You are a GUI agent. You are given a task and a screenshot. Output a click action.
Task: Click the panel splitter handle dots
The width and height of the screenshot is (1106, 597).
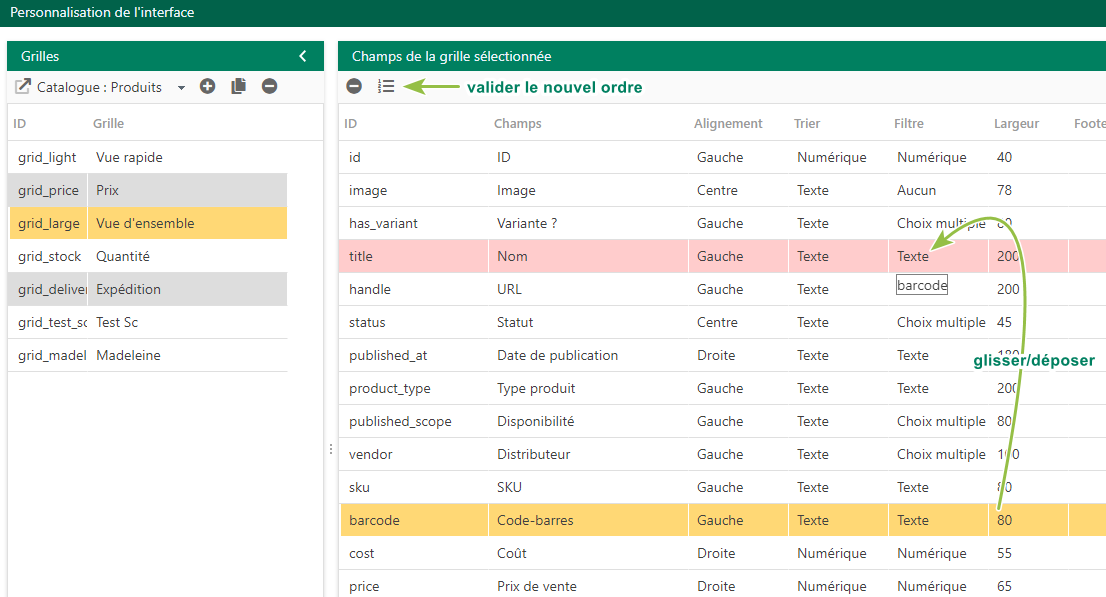coord(331,449)
